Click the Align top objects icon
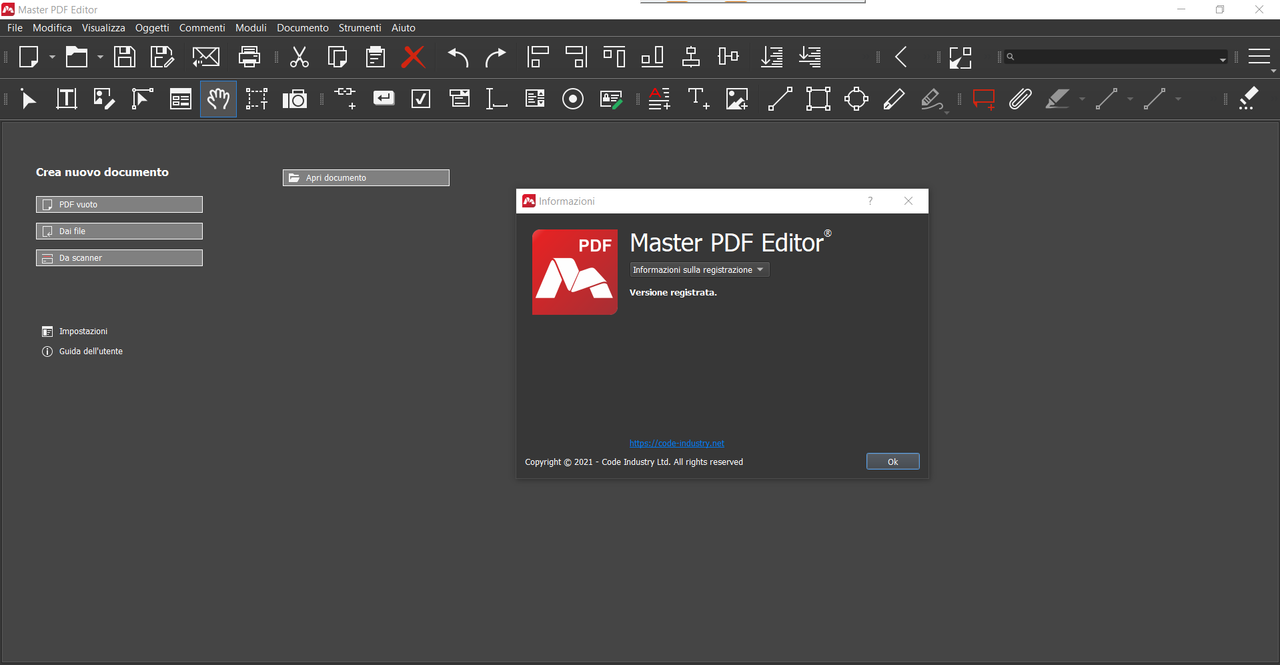 point(614,57)
